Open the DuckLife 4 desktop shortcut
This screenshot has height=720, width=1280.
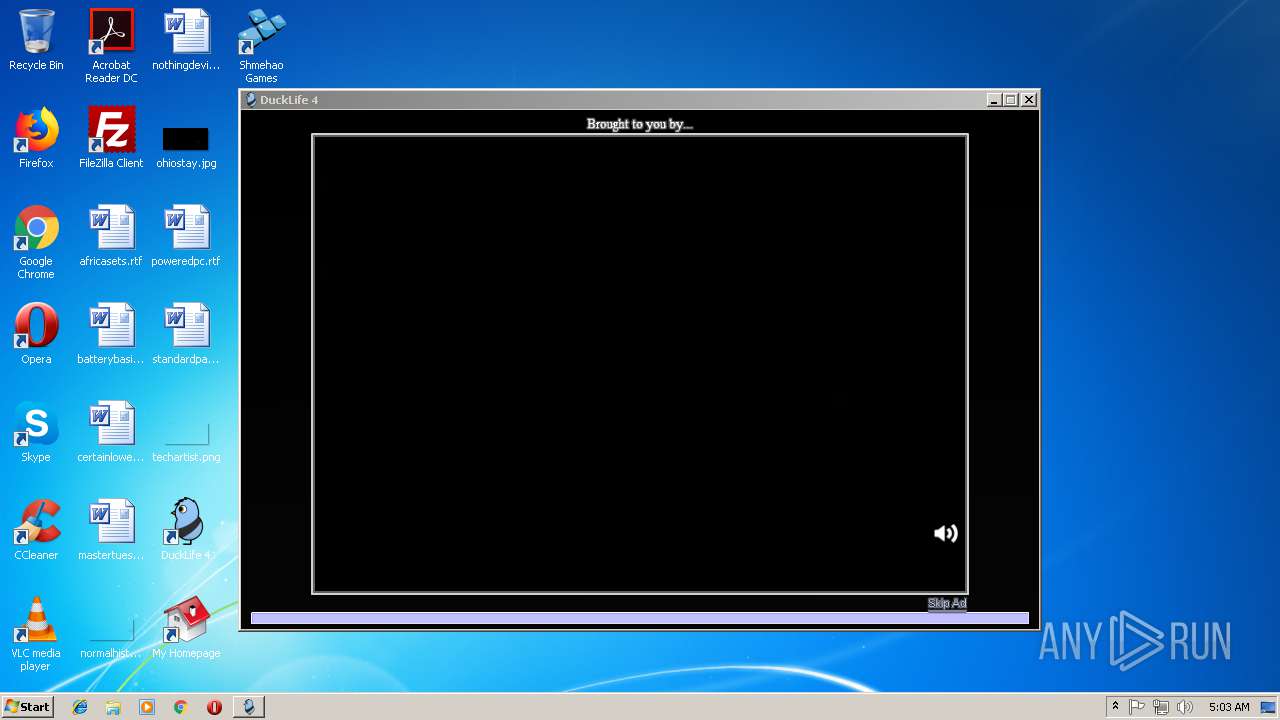(186, 530)
